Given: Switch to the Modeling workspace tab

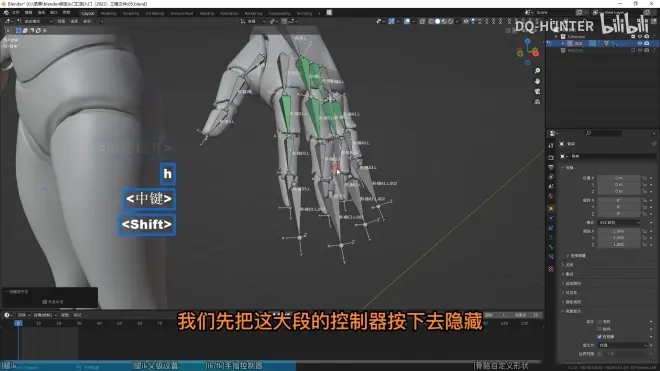Looking at the screenshot, I should coord(108,13).
